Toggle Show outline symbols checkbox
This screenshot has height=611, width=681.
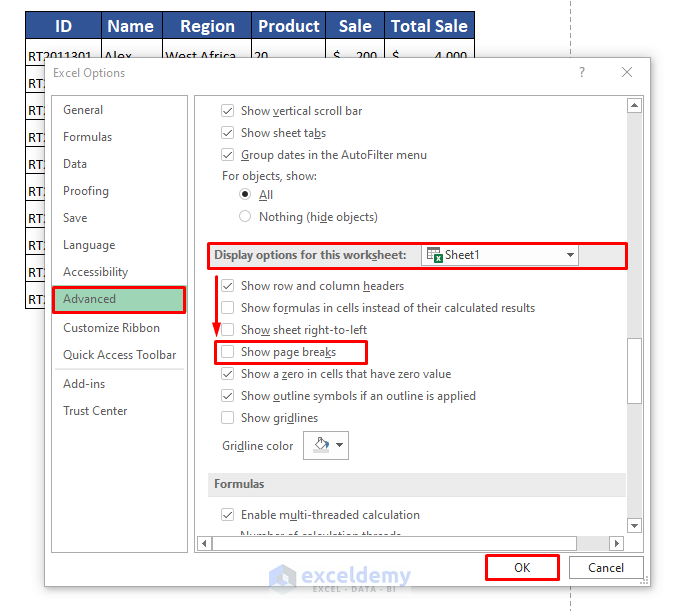pos(228,396)
